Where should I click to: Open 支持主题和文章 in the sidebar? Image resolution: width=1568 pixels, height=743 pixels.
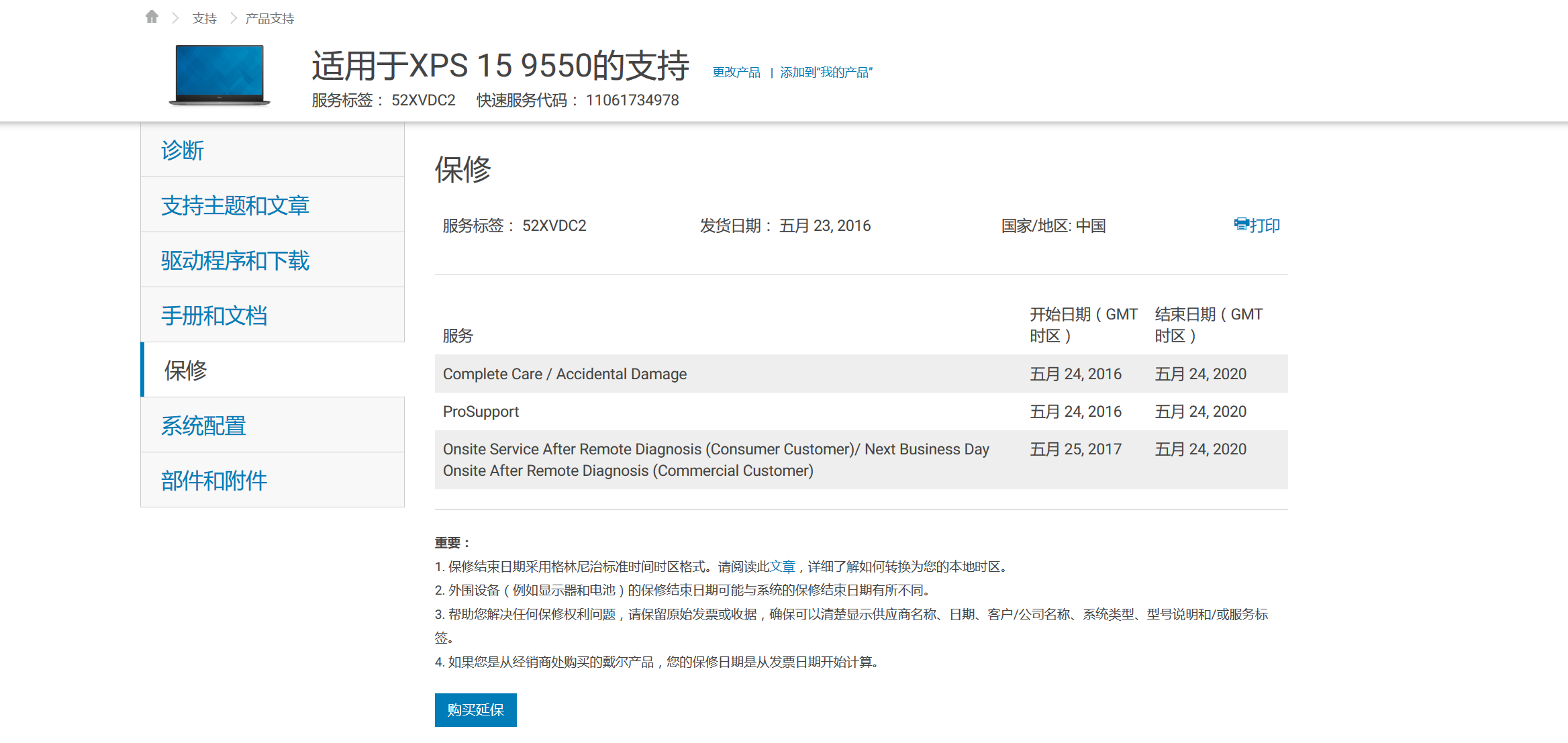tap(235, 205)
